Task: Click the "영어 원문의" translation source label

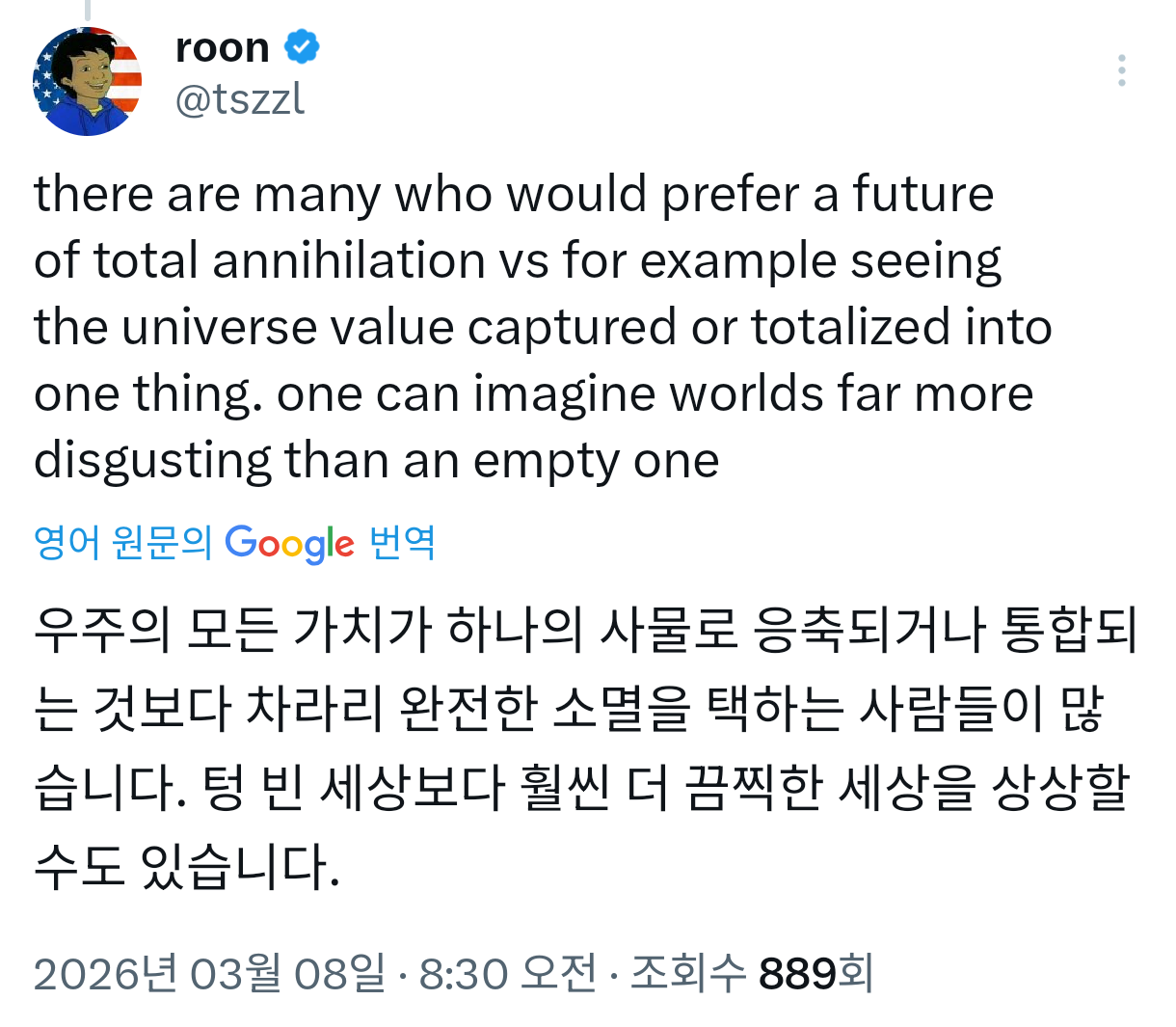Action: coord(122,542)
